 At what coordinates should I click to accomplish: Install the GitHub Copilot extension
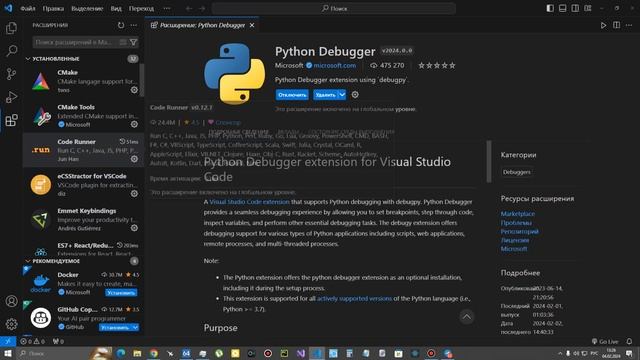pos(115,327)
